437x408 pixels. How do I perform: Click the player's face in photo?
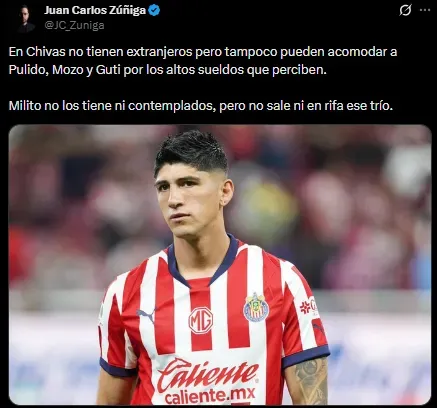[x=190, y=200]
